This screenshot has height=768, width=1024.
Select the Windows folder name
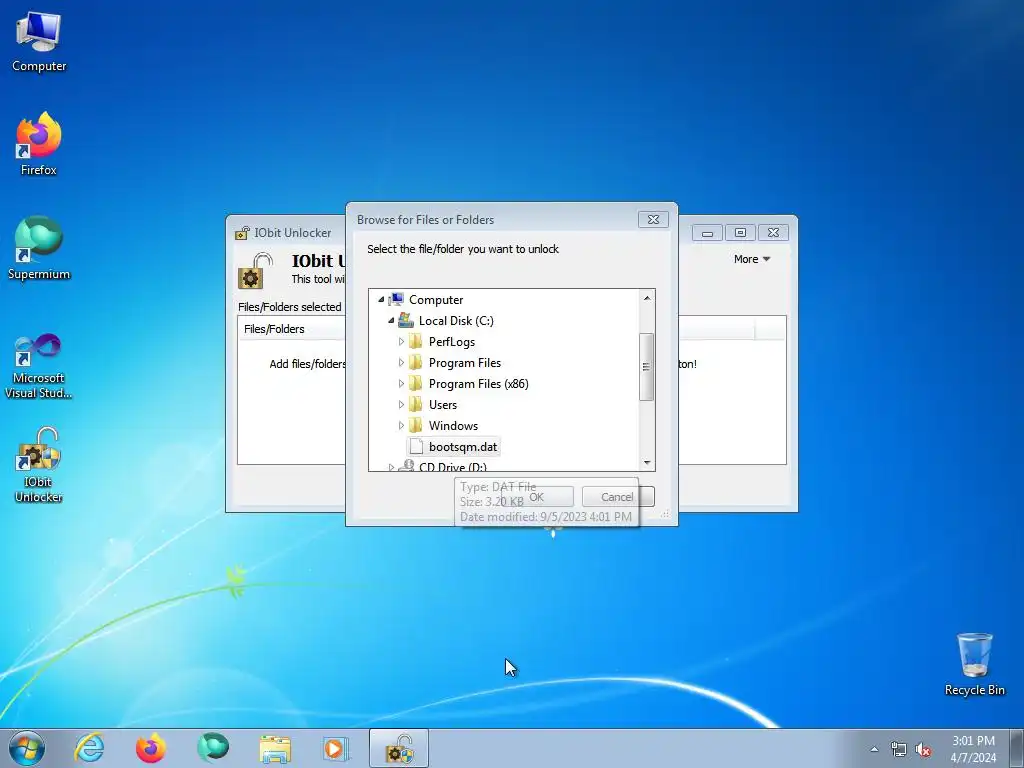[453, 426]
